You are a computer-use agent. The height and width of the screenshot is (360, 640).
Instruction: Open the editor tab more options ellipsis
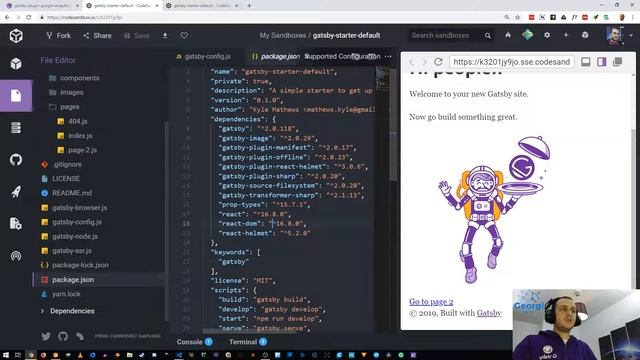388,56
